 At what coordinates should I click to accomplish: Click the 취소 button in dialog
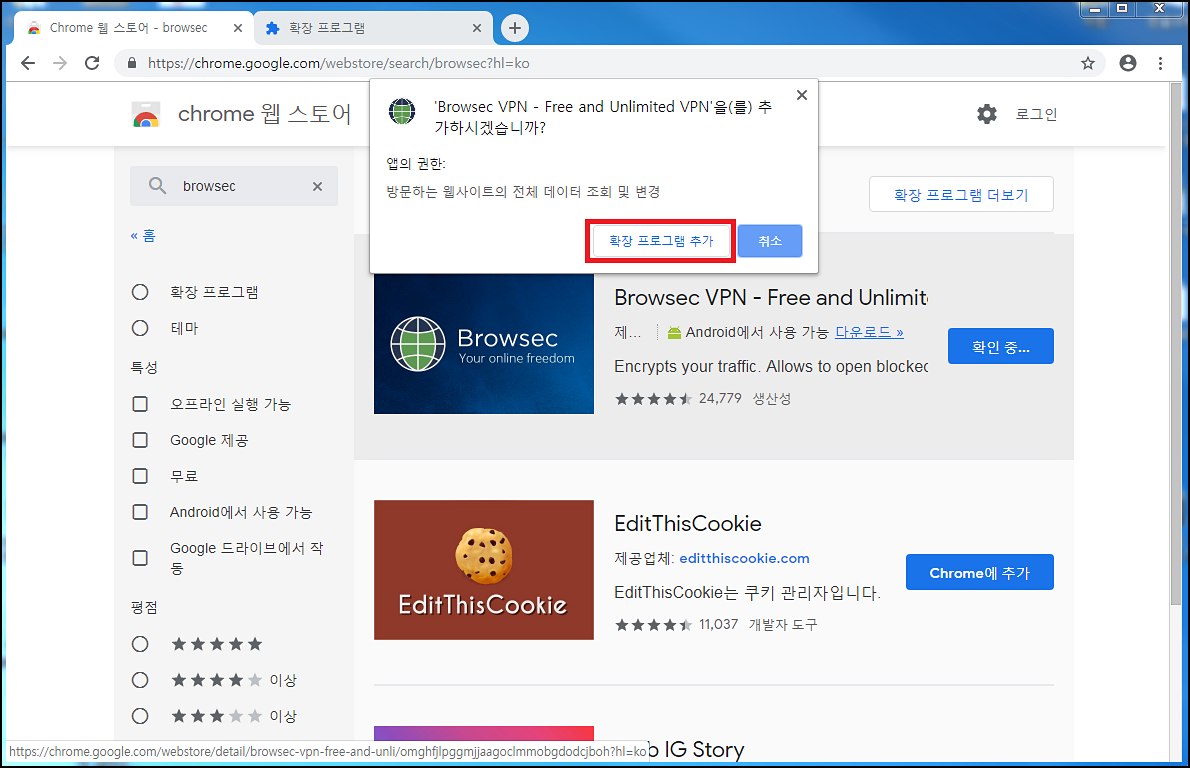coord(770,241)
